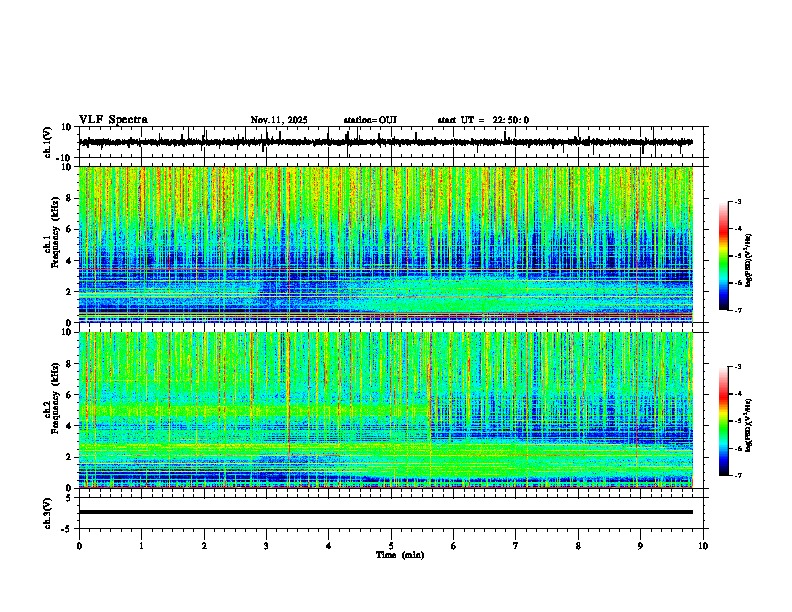Click the "ch.3(V)" axis label

click(48, 513)
